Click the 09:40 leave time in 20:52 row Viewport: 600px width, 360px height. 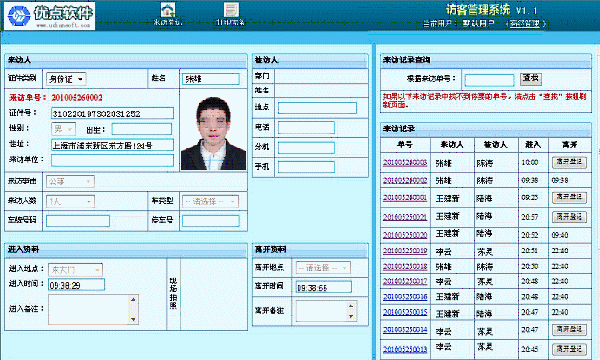coord(560,235)
